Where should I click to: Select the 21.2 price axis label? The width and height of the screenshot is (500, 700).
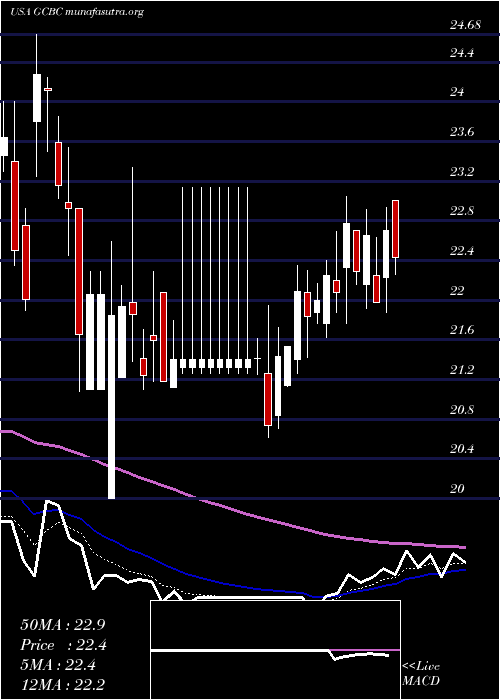[462, 370]
